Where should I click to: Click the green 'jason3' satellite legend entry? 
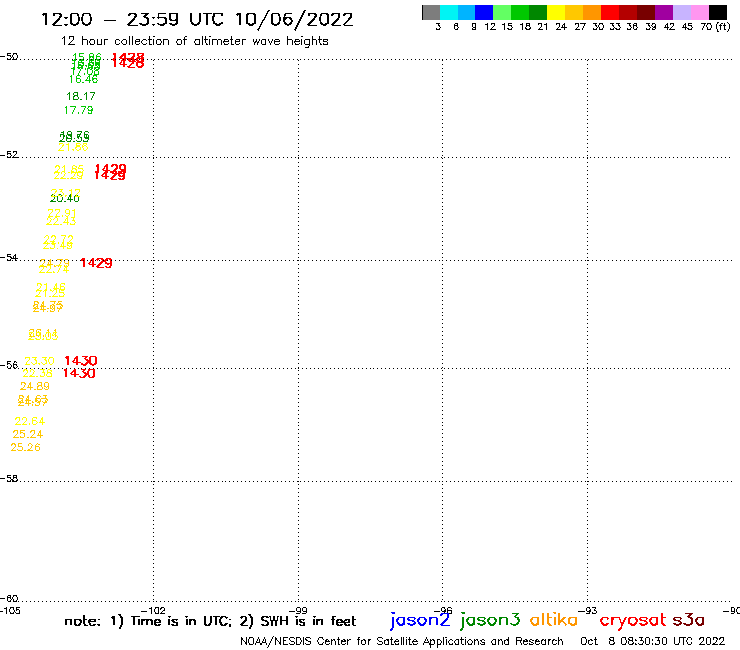pos(490,621)
